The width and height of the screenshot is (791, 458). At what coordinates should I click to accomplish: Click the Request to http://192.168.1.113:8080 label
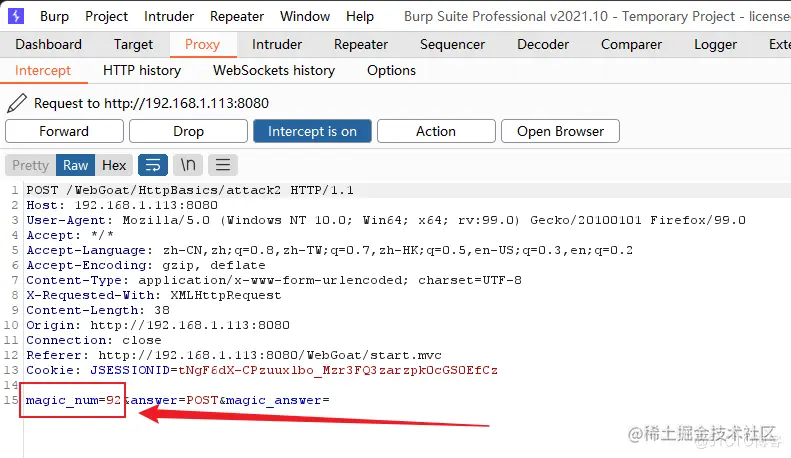(x=151, y=103)
